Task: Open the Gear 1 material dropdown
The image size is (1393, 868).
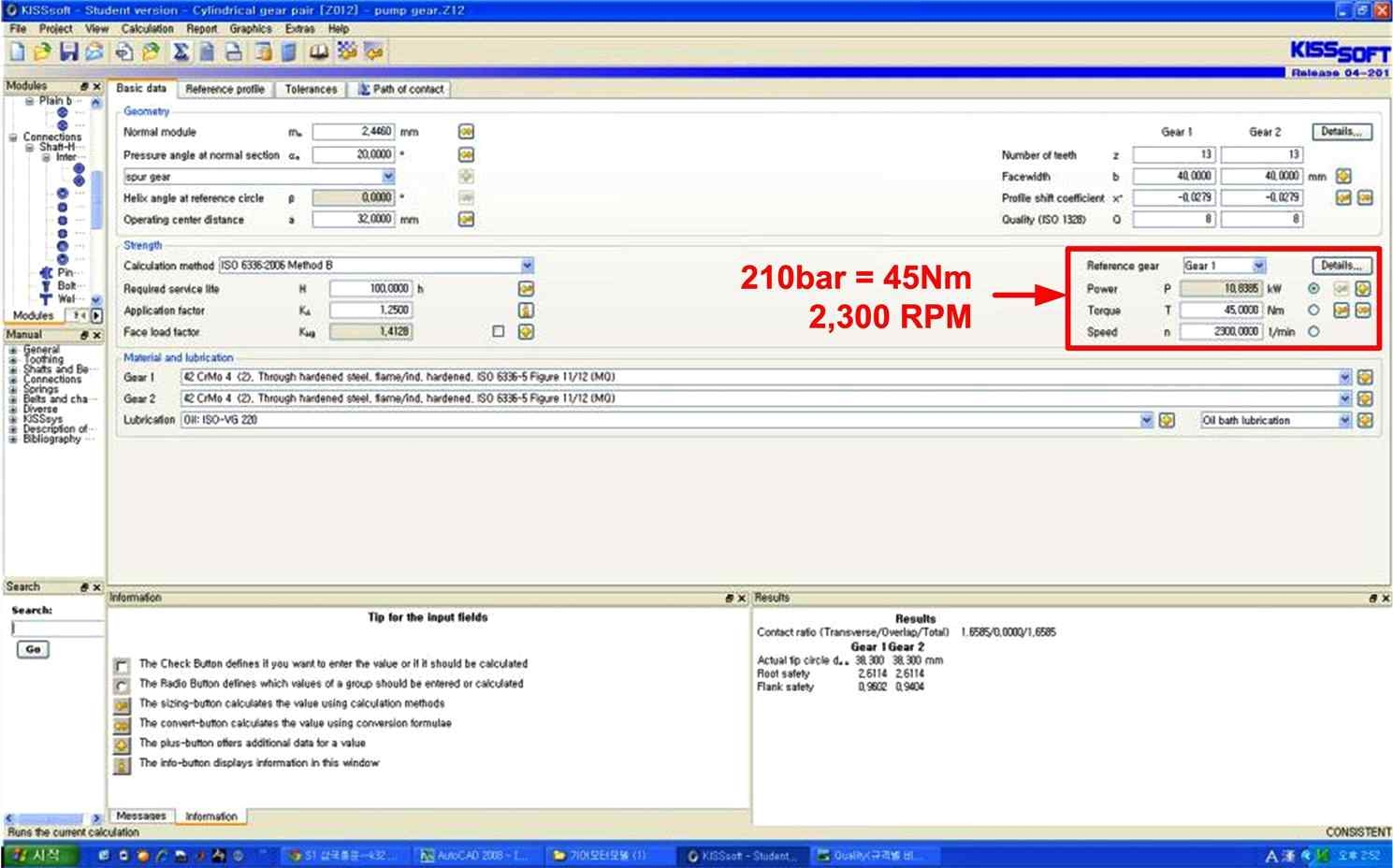Action: point(1344,377)
